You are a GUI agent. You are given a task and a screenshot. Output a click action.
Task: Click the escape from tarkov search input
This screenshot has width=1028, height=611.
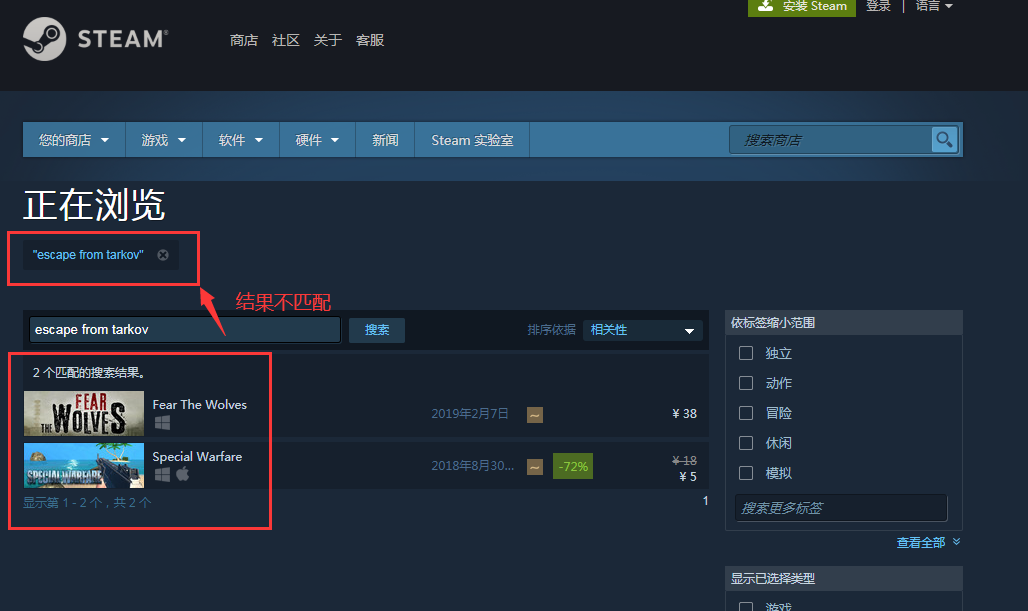coord(185,330)
